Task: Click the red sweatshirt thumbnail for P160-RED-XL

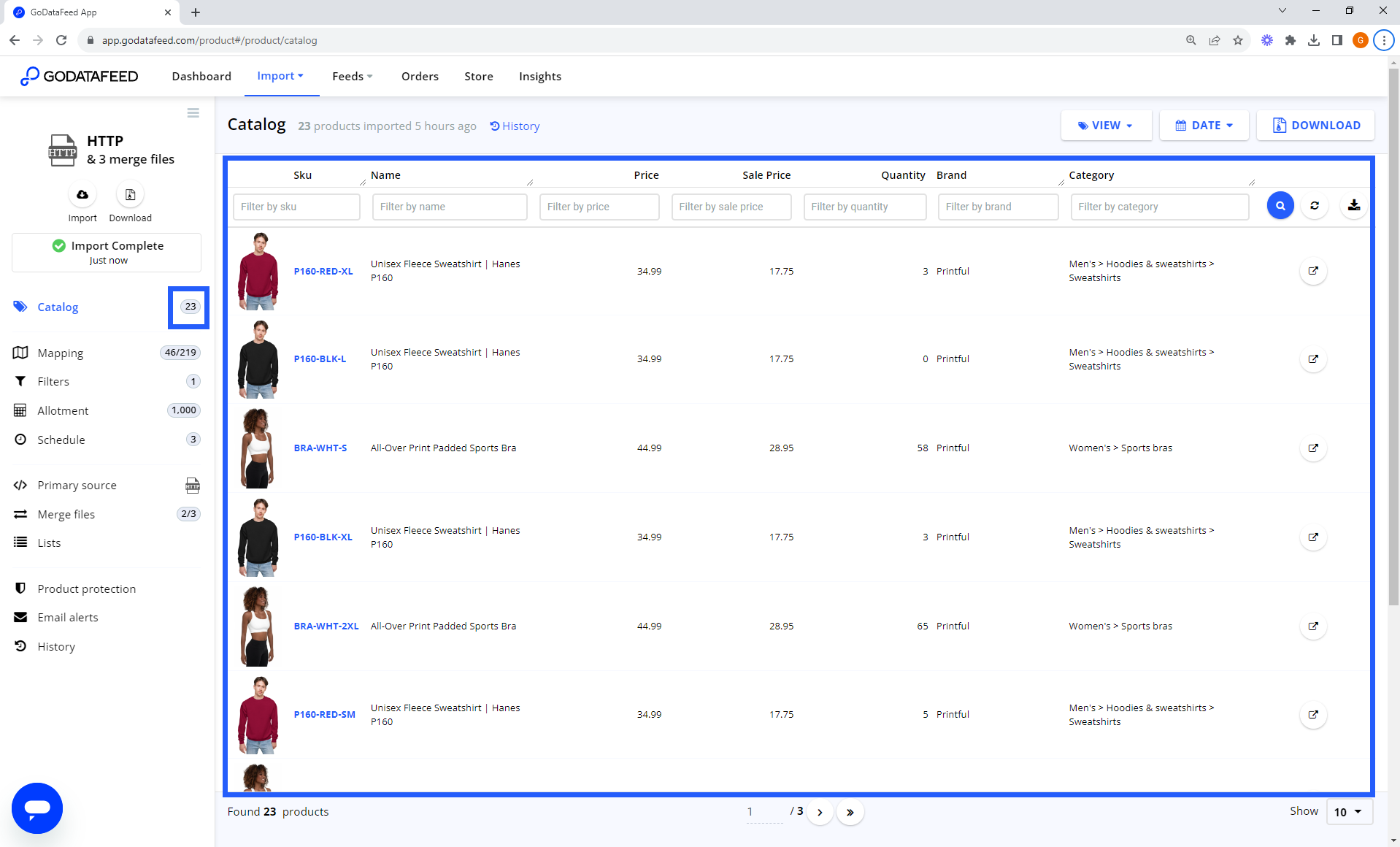Action: 258,271
